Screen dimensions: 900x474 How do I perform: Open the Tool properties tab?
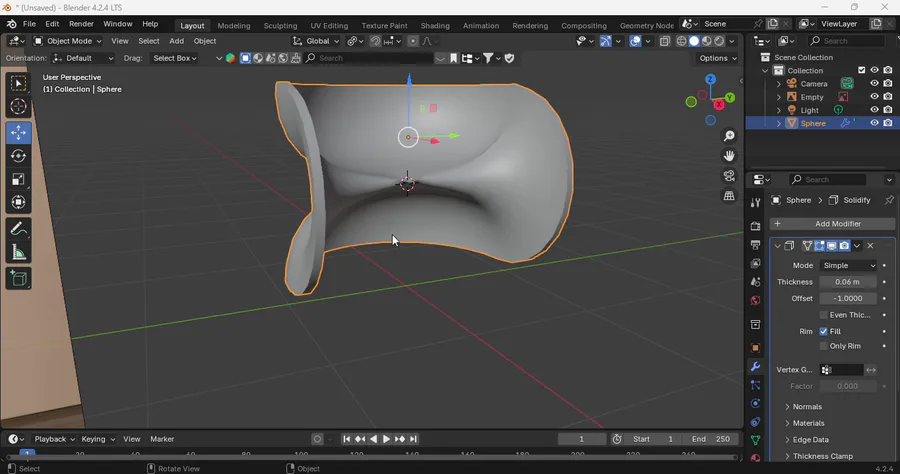[x=755, y=202]
